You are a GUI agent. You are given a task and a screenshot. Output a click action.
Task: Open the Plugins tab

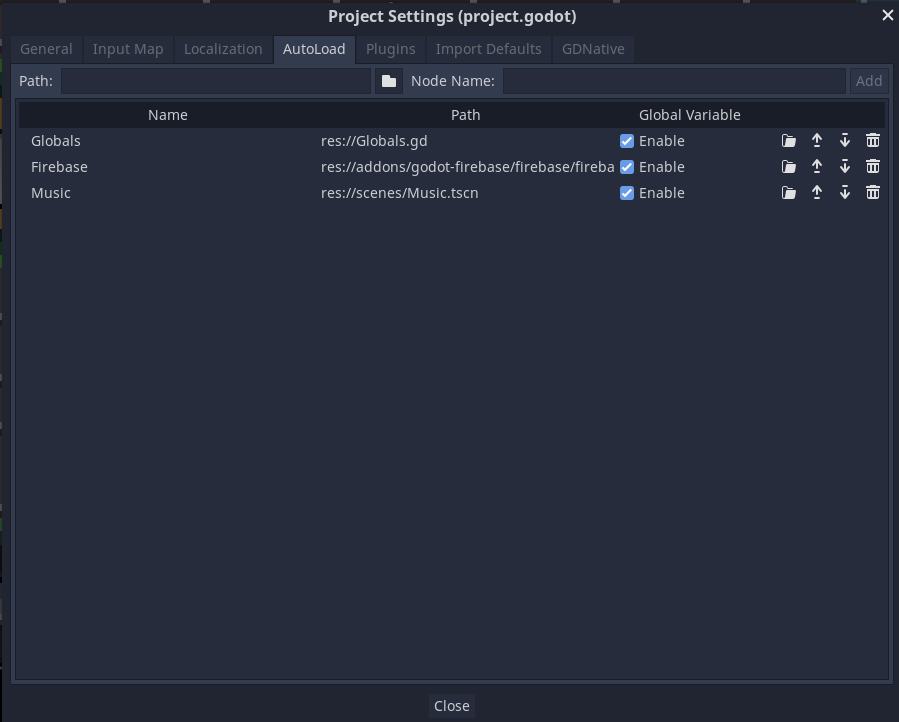click(x=390, y=48)
